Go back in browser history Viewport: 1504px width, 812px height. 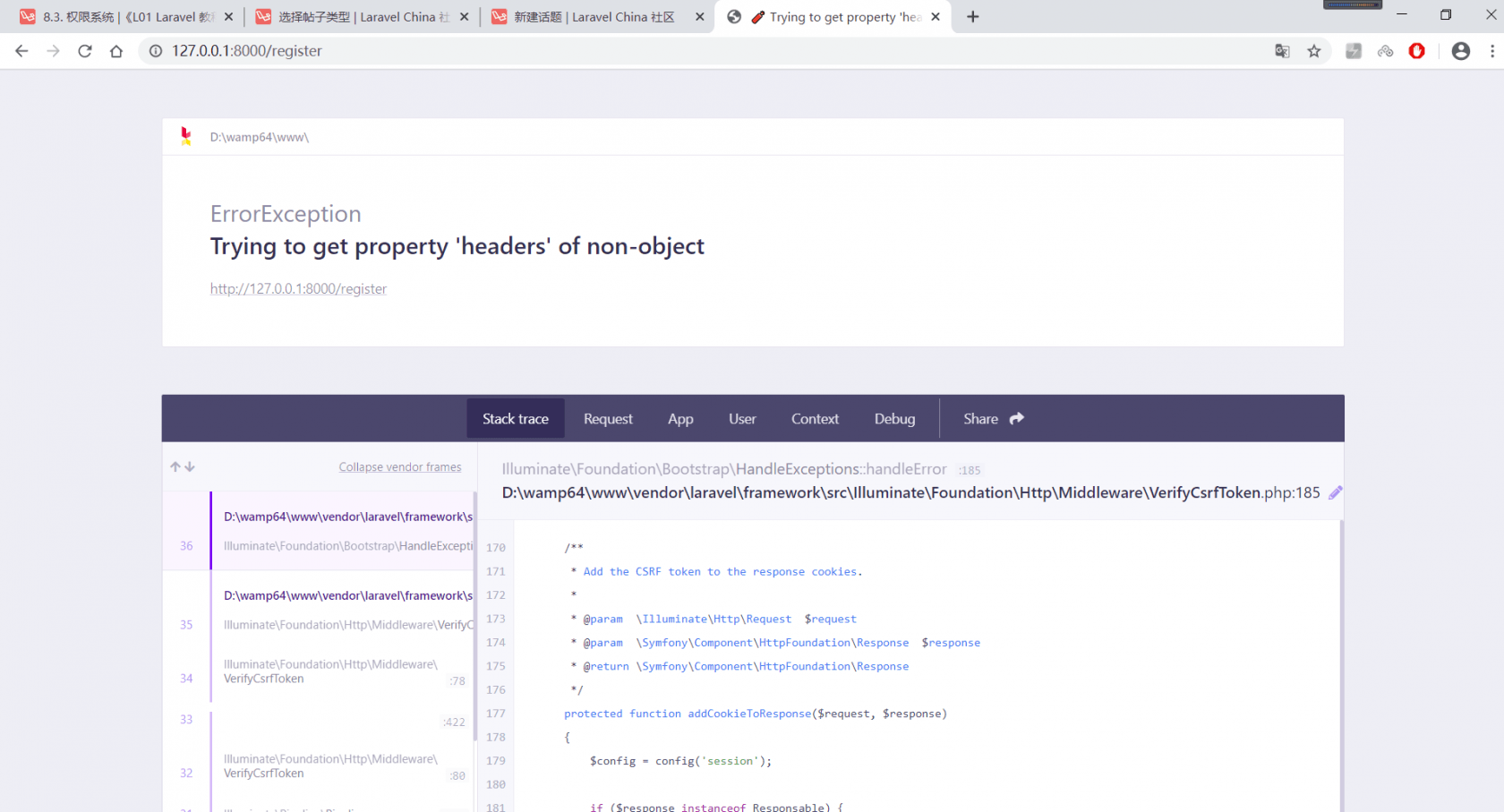(21, 51)
